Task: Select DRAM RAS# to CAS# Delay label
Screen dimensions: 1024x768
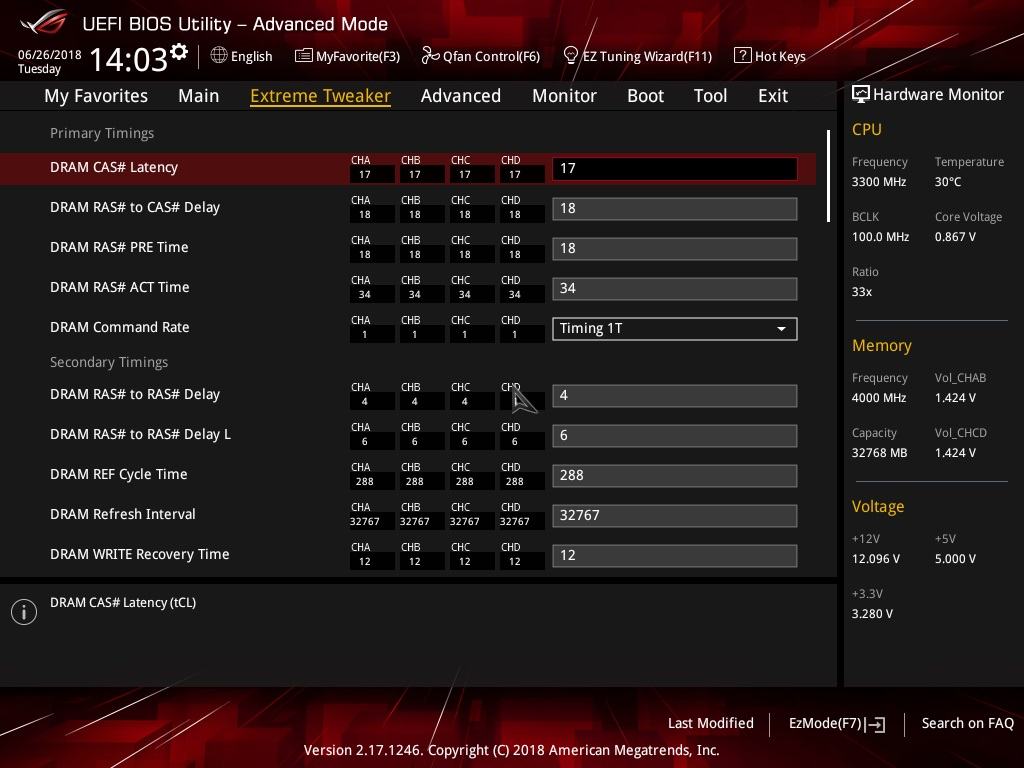Action: pyautogui.click(x=135, y=207)
